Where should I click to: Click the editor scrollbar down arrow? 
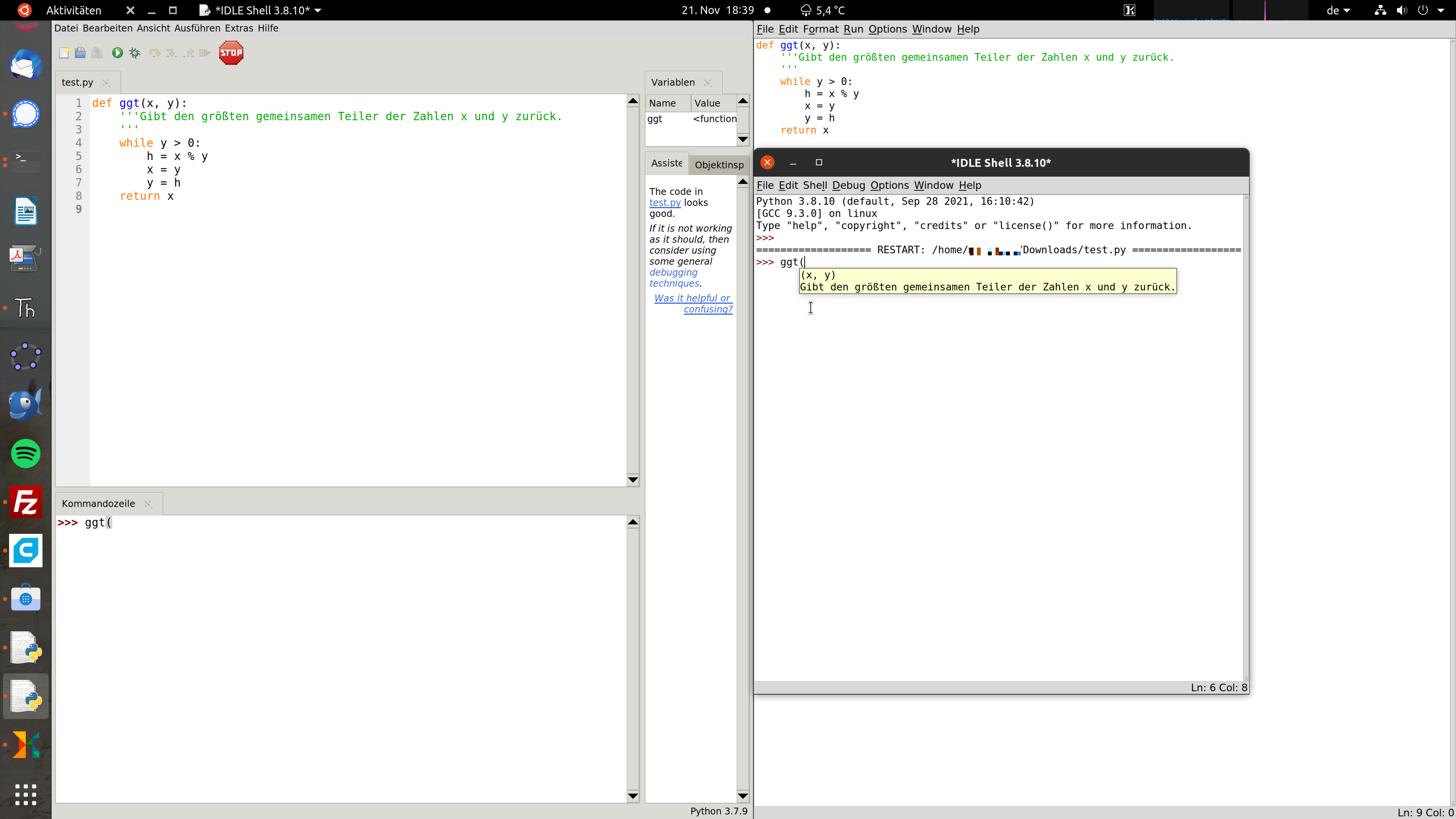[x=633, y=480]
